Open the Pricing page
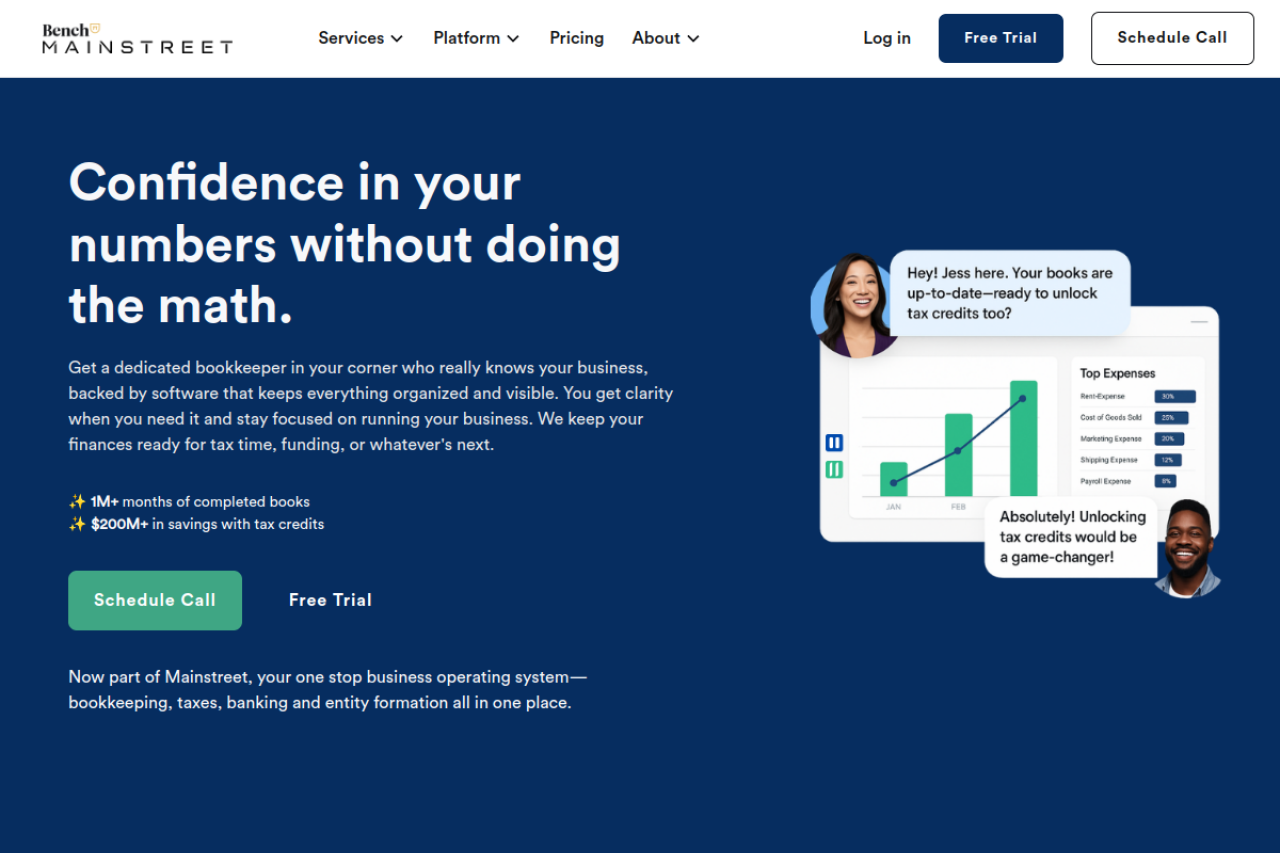 click(577, 38)
